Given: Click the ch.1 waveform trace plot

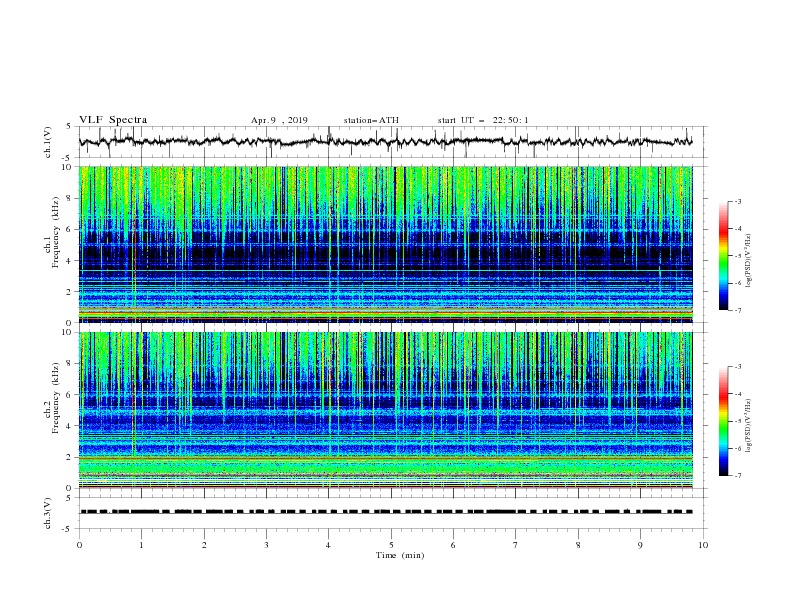Looking at the screenshot, I should [386, 142].
